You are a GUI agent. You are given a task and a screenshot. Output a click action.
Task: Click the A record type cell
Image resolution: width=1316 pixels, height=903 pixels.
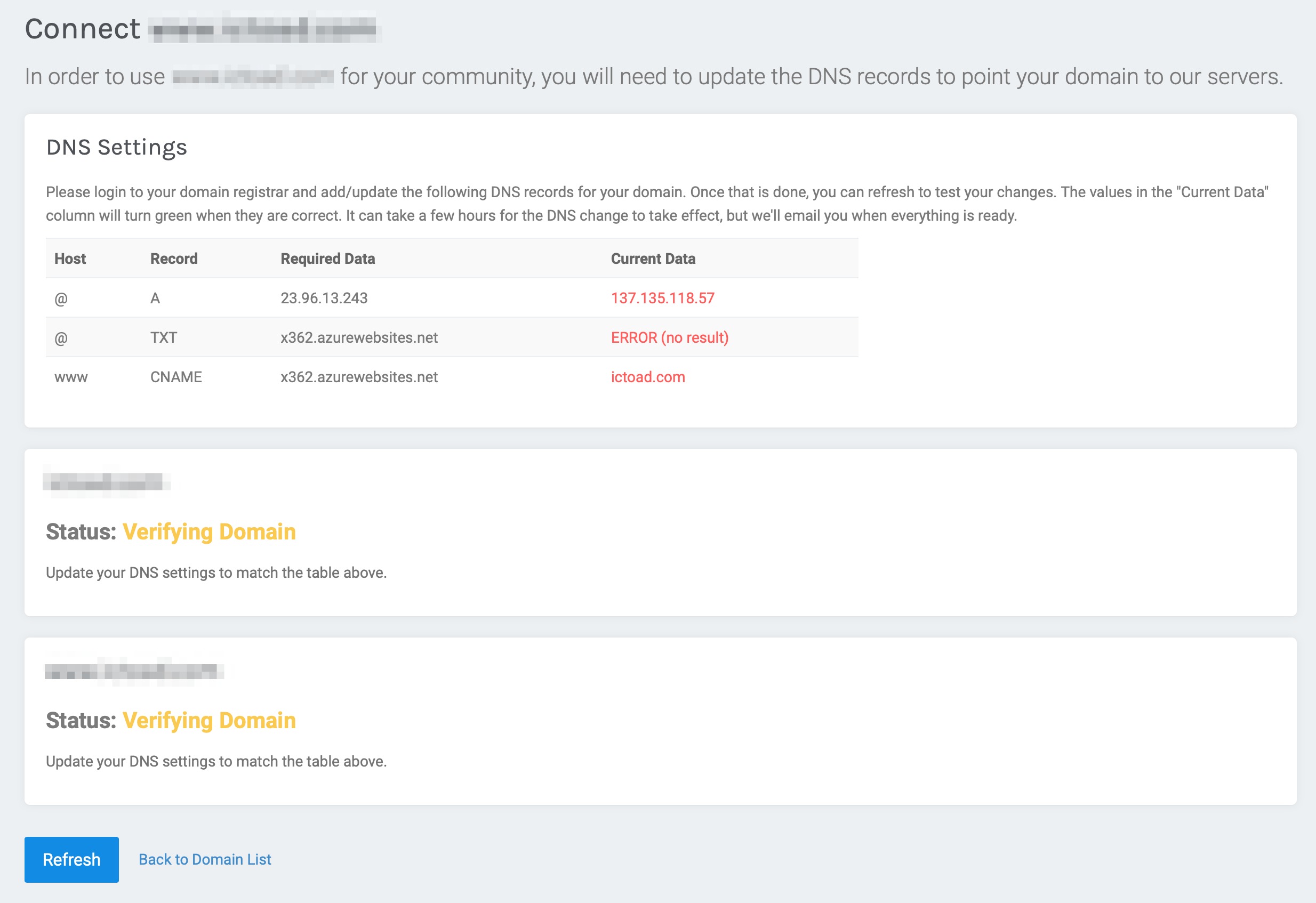155,298
